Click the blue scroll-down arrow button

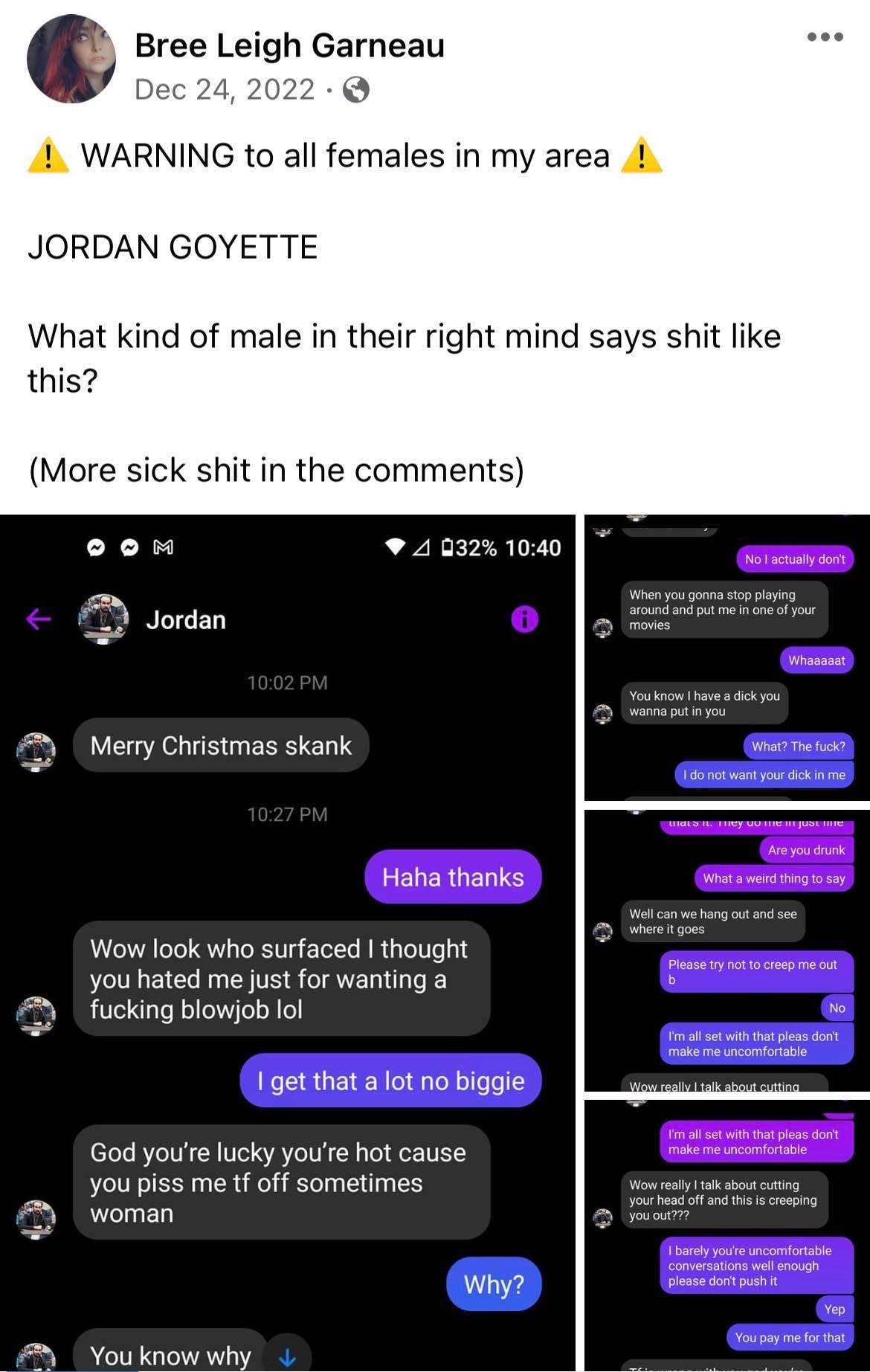(x=287, y=1358)
